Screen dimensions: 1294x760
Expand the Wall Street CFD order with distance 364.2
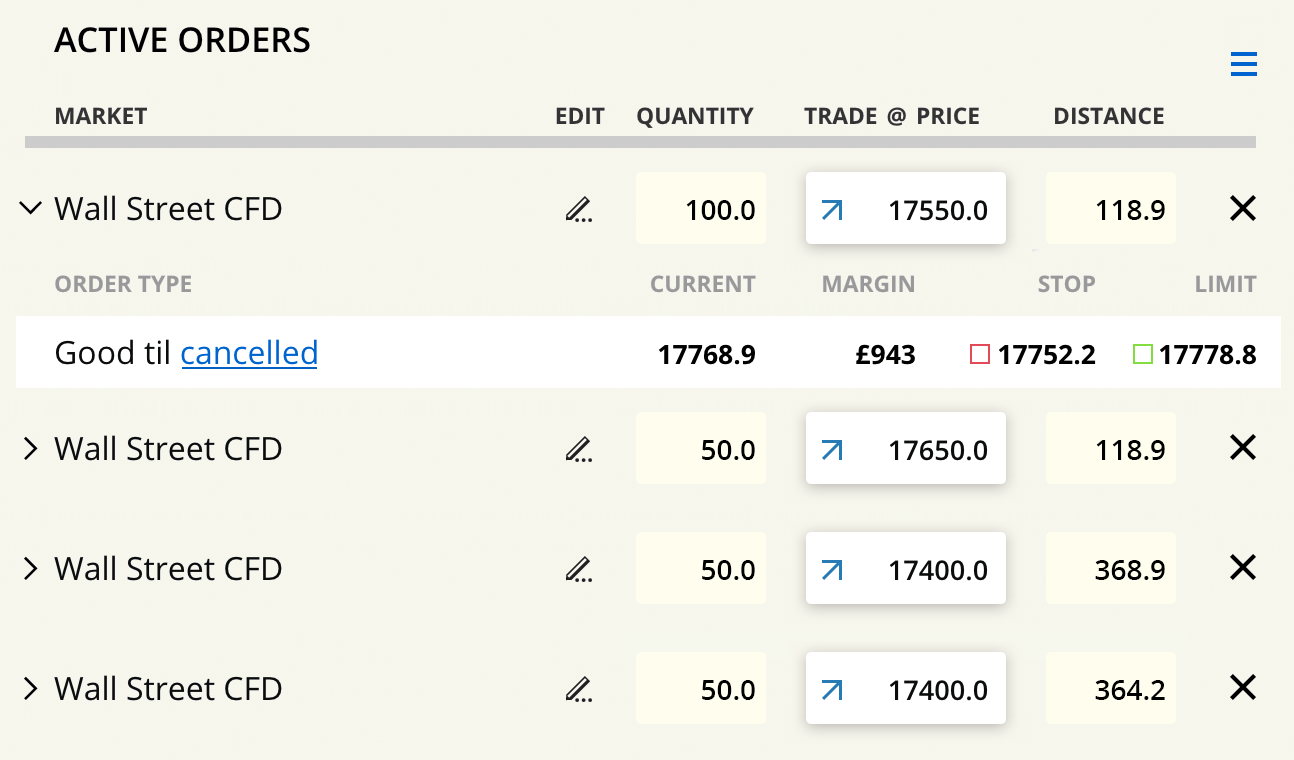click(31, 689)
